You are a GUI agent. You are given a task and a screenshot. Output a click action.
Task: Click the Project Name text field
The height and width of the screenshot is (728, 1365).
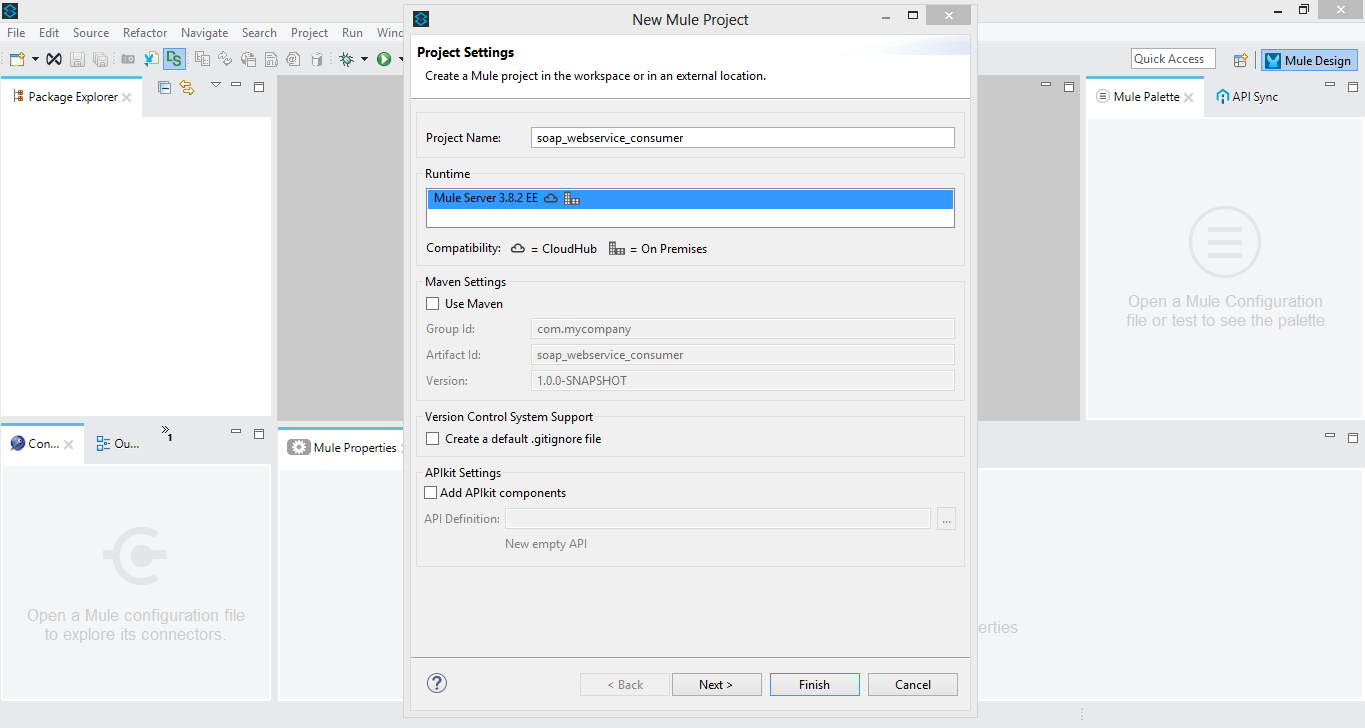point(742,138)
